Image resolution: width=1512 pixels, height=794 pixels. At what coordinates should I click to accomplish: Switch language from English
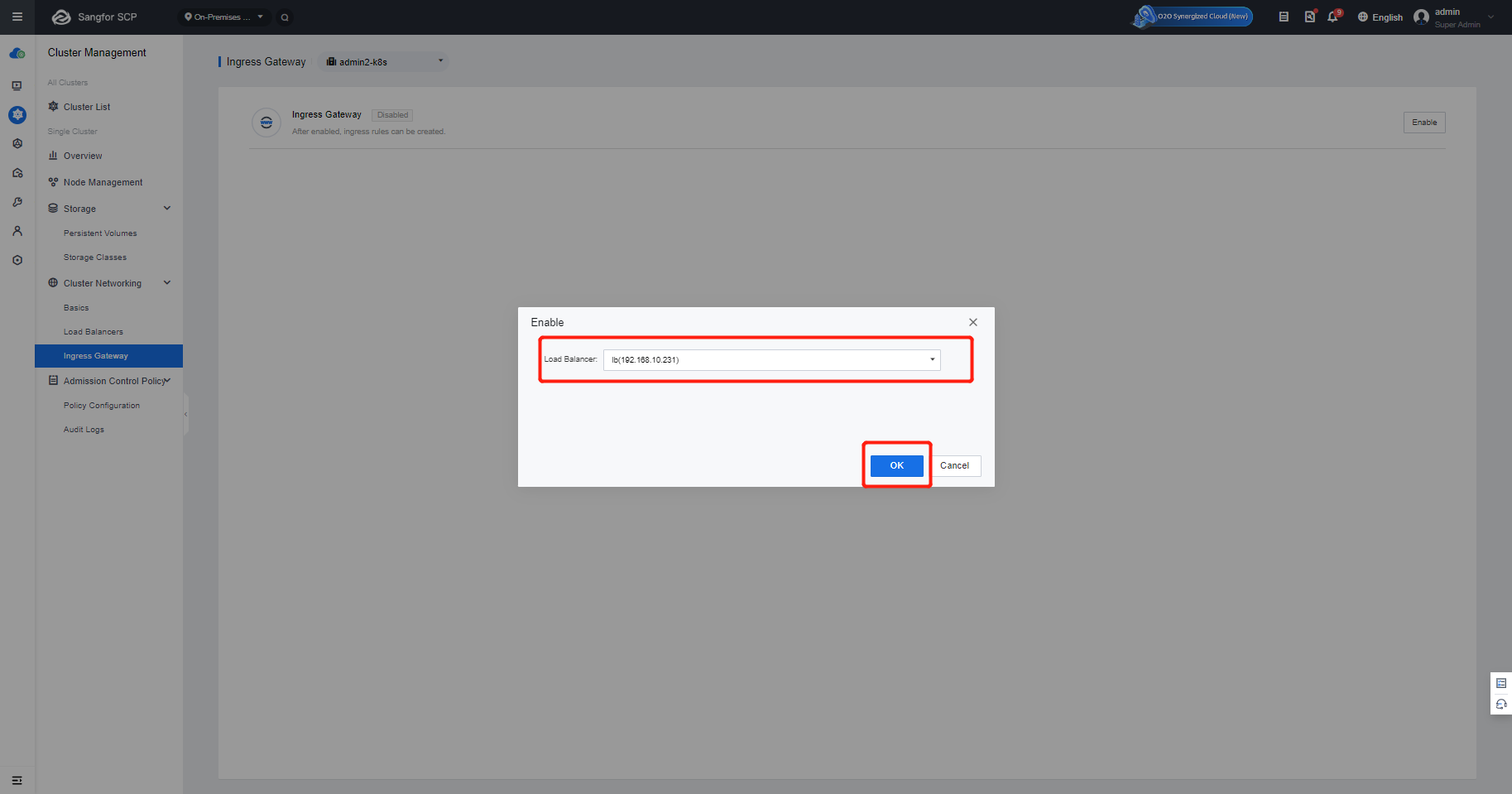[1380, 17]
